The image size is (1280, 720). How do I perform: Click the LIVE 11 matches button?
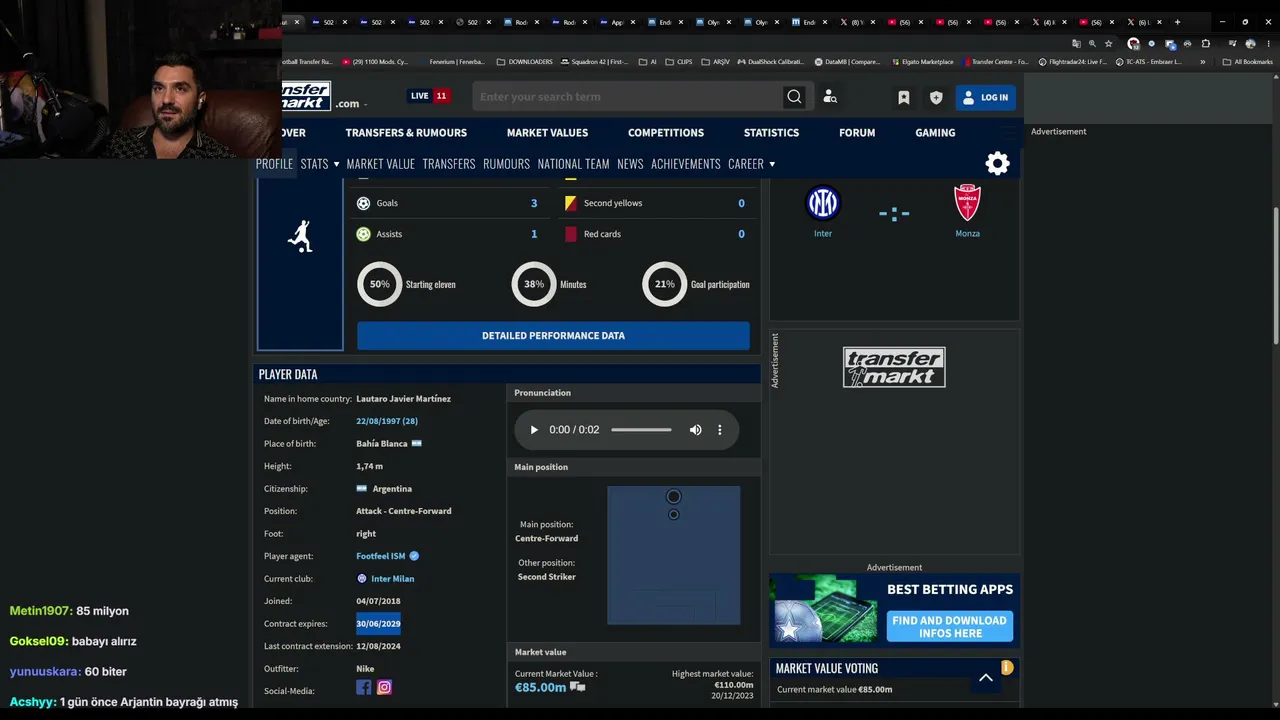428,96
